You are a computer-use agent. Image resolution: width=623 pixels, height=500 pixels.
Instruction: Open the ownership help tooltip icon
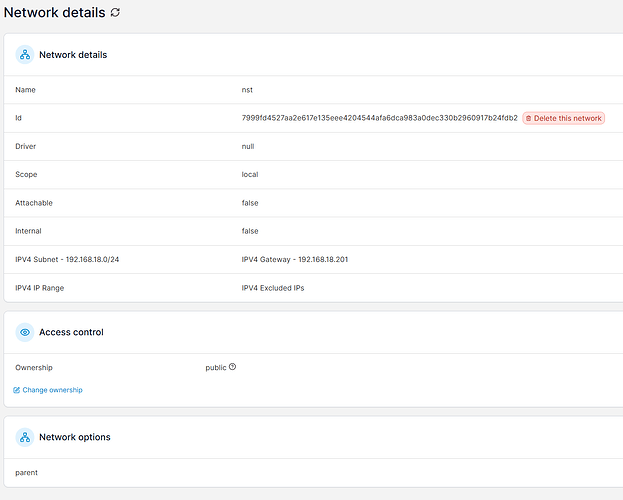click(x=232, y=367)
